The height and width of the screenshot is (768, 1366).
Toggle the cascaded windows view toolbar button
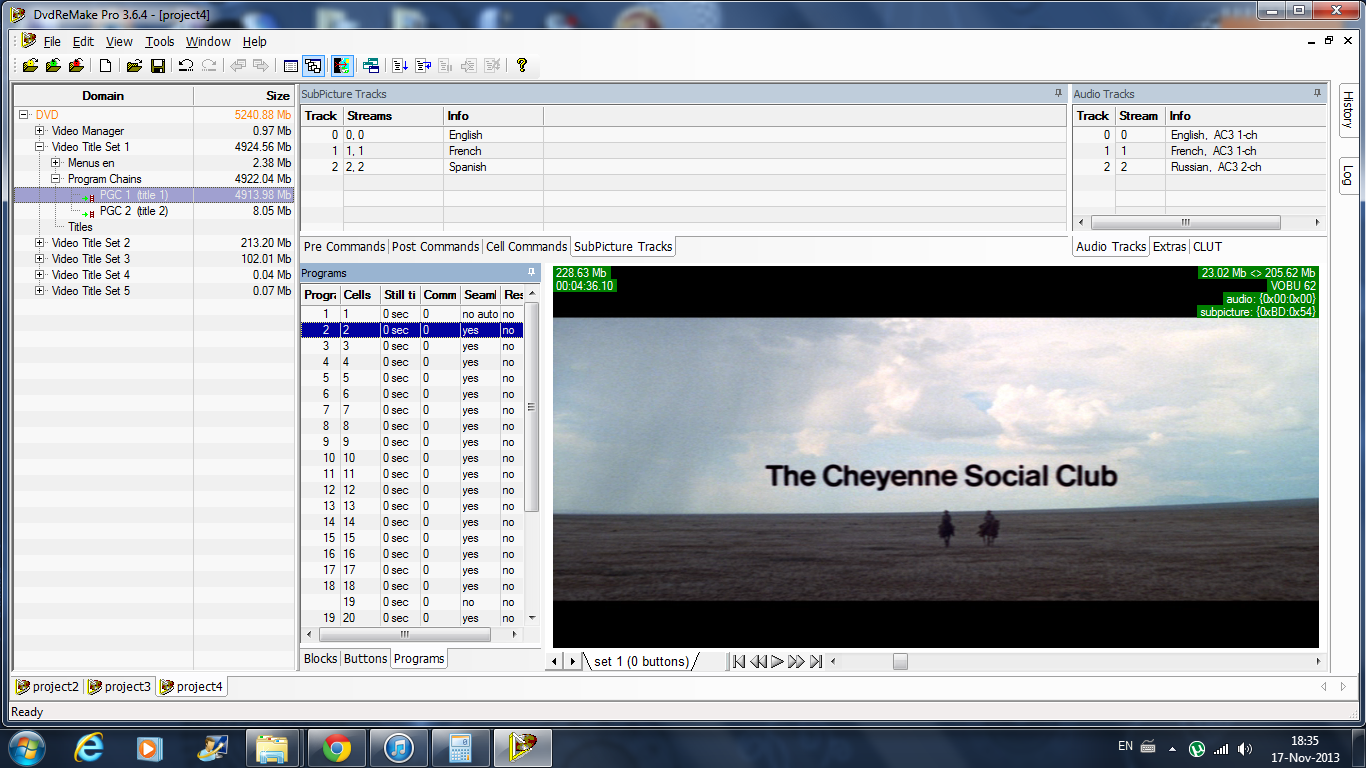click(313, 66)
